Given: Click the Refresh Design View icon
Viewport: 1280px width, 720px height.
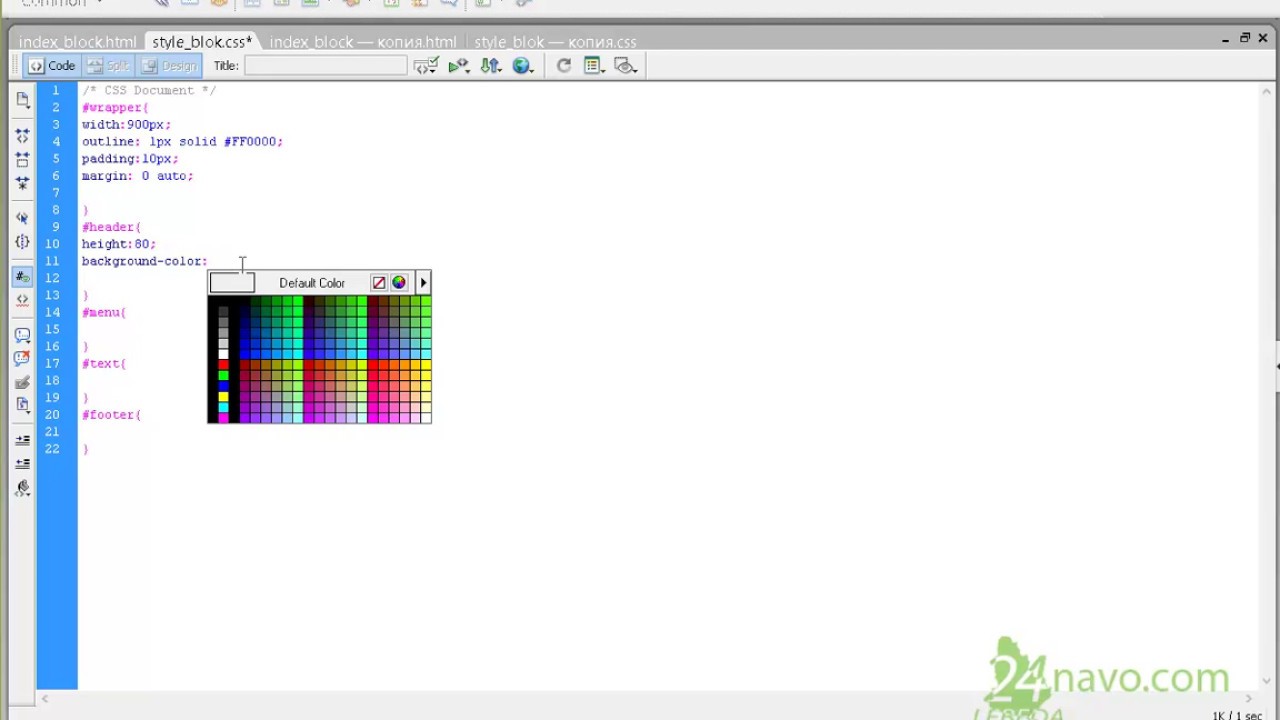Looking at the screenshot, I should tap(564, 66).
